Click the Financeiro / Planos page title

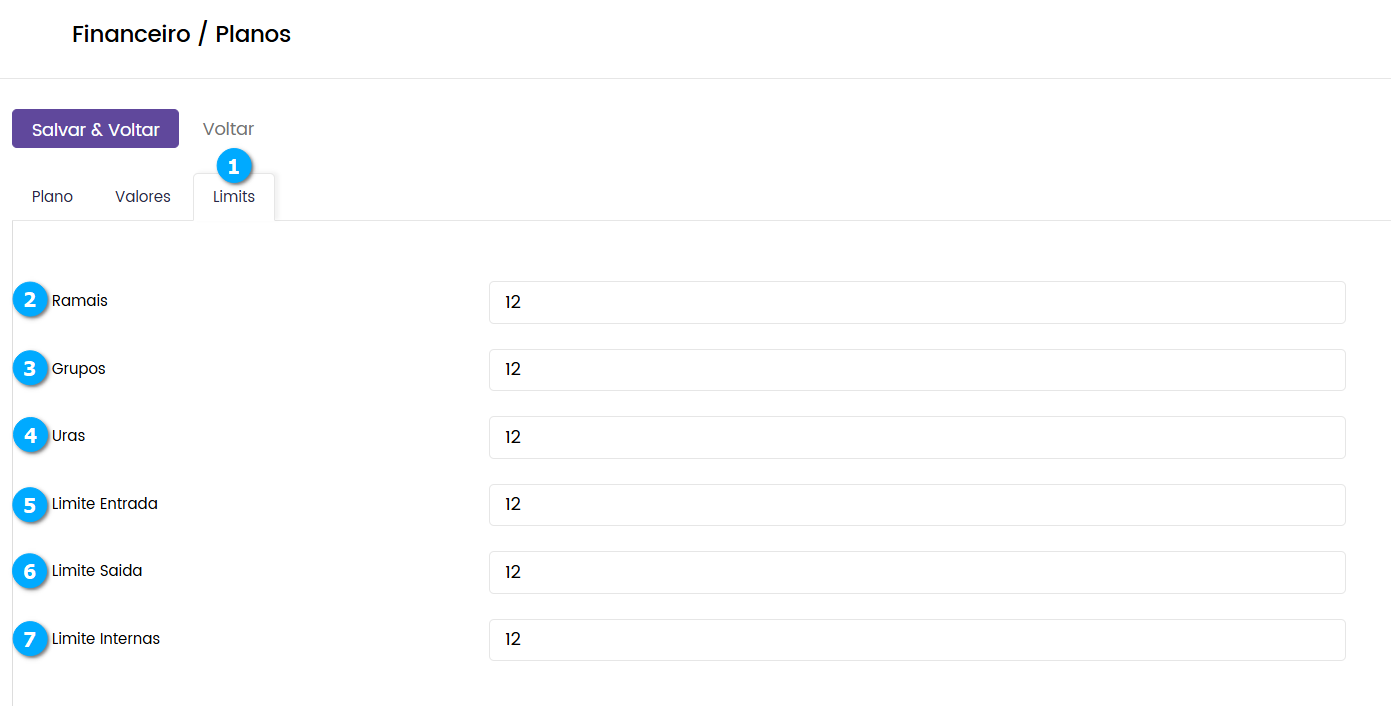coord(181,35)
